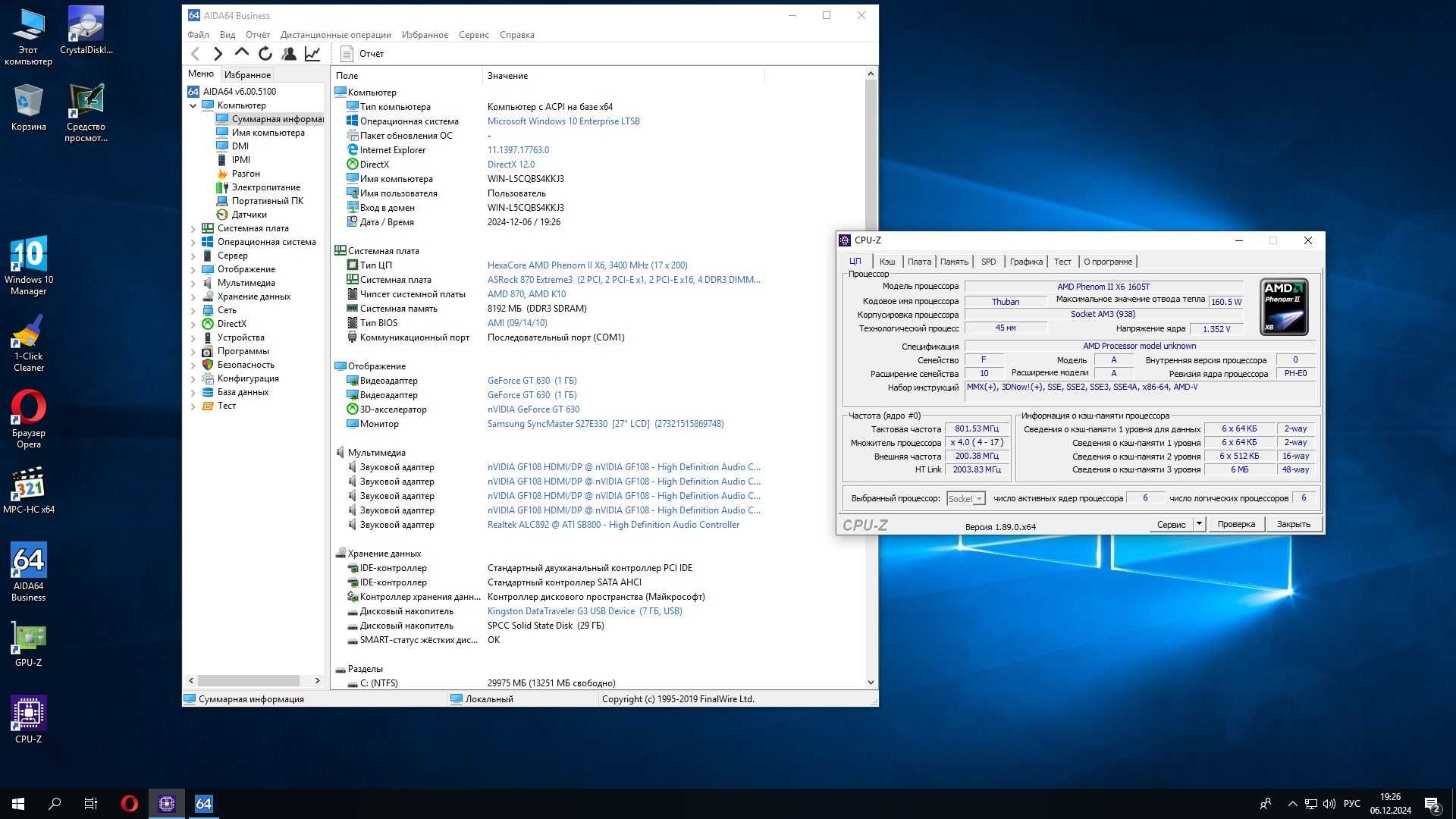Expand the Отображение tree node
Viewport: 1456px width, 819px height.
(x=193, y=269)
